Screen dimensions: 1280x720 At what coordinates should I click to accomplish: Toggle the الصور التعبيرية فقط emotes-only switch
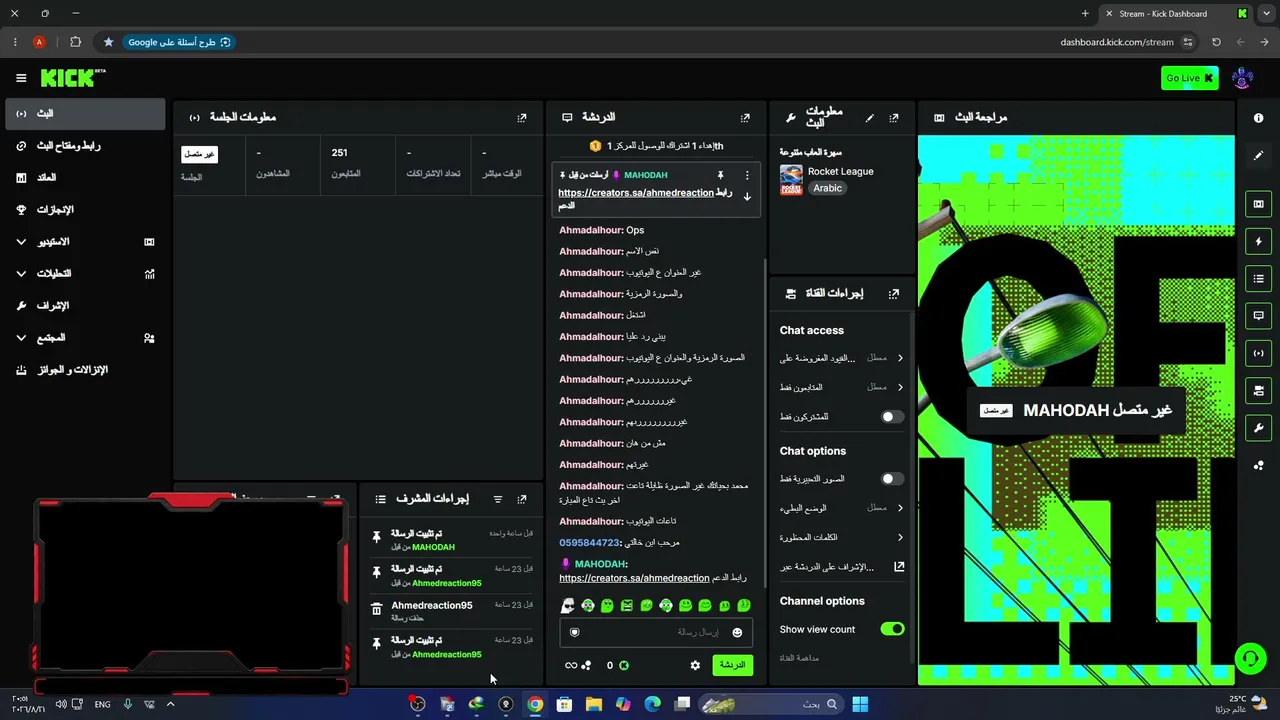(x=892, y=479)
